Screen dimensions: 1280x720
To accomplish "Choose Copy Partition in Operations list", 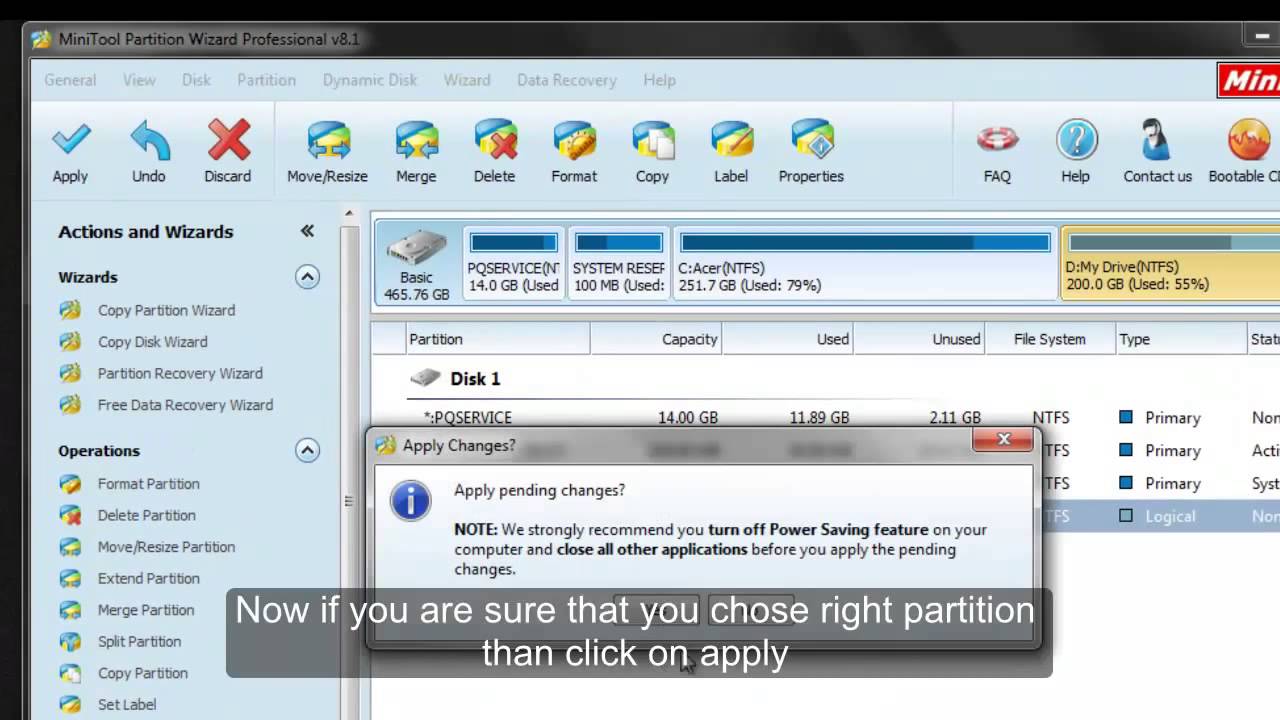I will click(142, 673).
